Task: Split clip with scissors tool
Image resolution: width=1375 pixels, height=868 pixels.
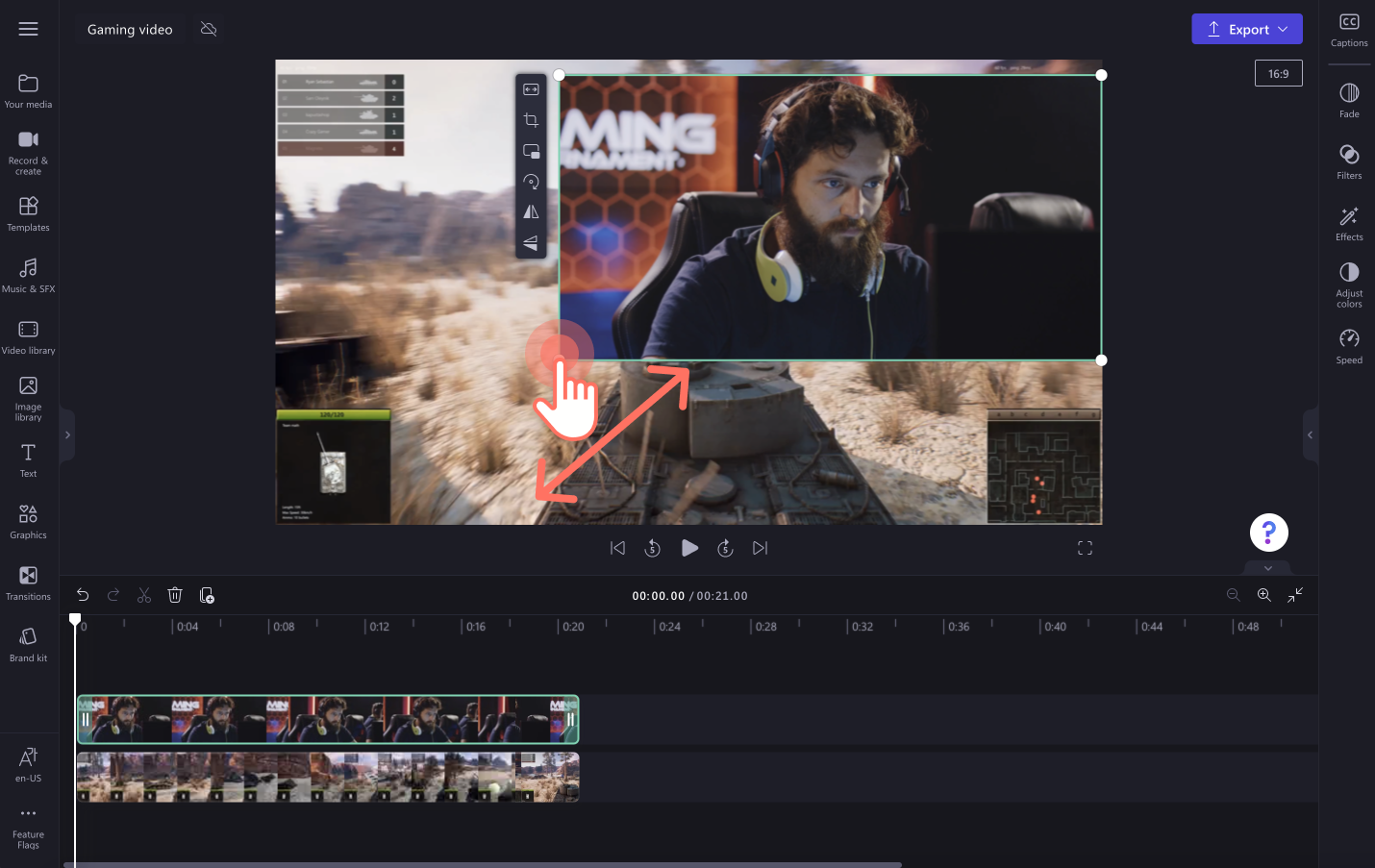Action: click(144, 595)
